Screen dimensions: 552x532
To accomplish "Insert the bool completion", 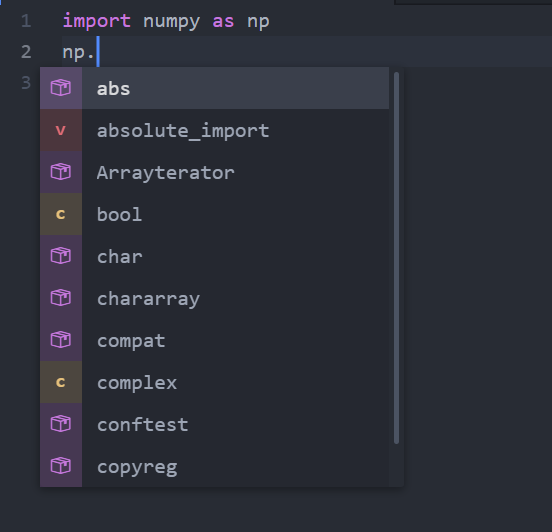I will tap(214, 214).
